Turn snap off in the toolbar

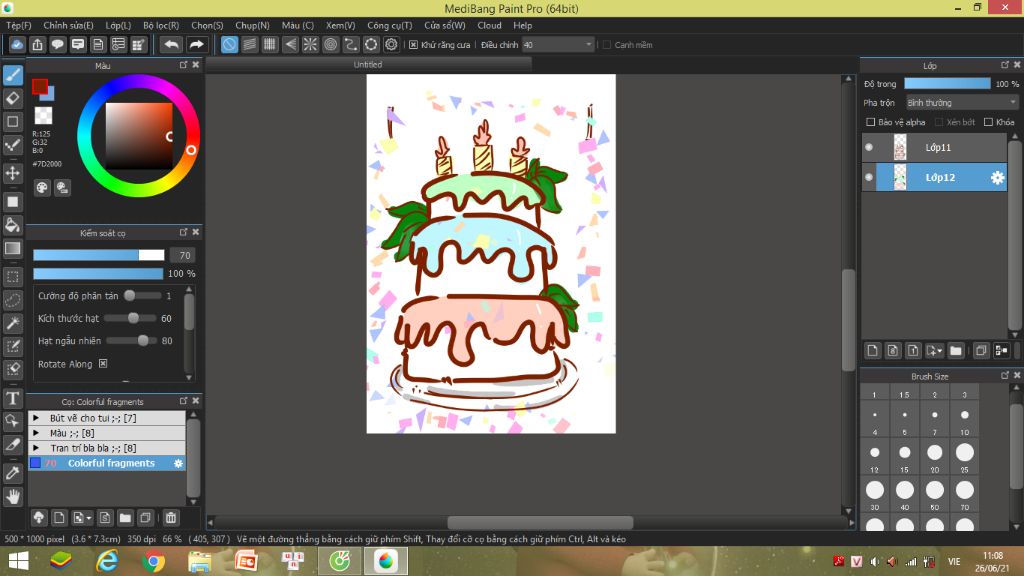point(229,44)
